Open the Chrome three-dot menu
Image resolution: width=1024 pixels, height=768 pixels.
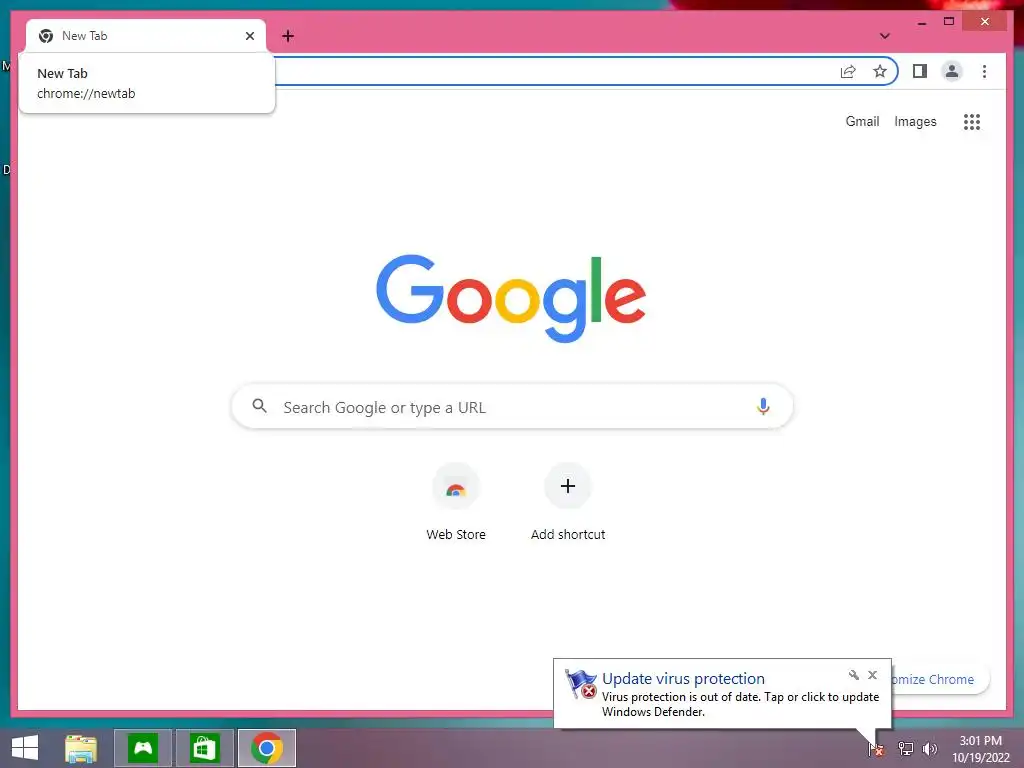pos(984,71)
